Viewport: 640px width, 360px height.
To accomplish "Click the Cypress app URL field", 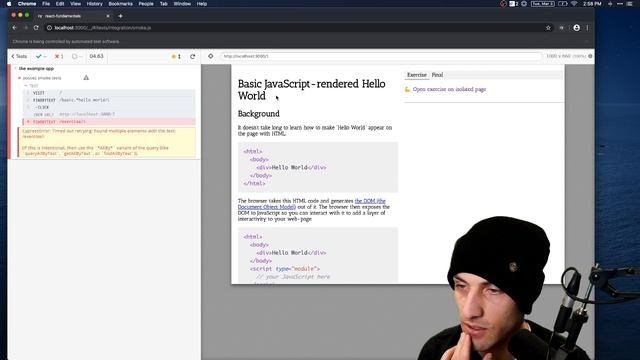I will [381, 56].
